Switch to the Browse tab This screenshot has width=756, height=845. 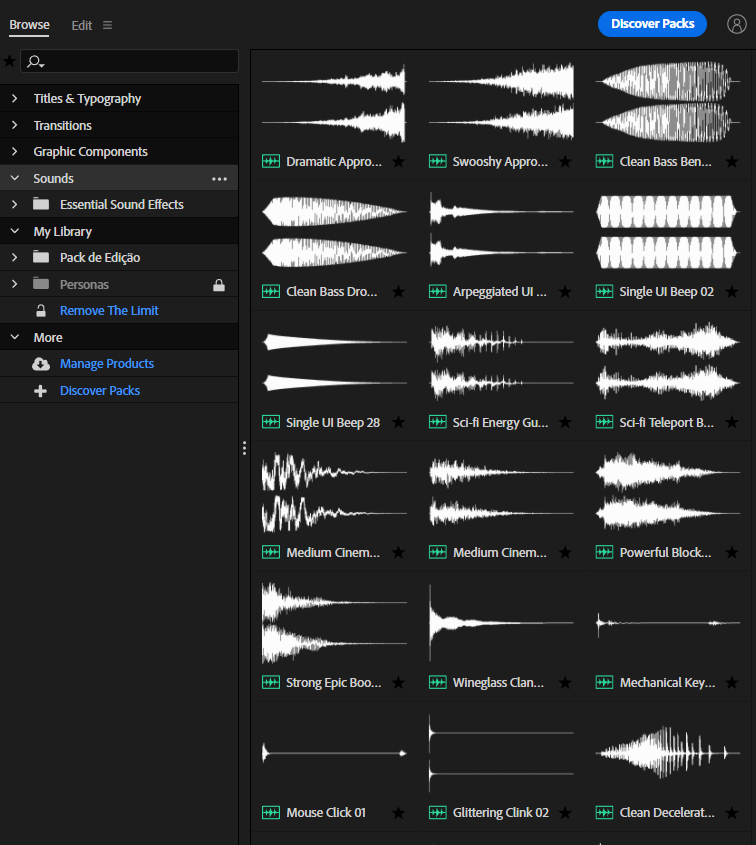[x=29, y=25]
